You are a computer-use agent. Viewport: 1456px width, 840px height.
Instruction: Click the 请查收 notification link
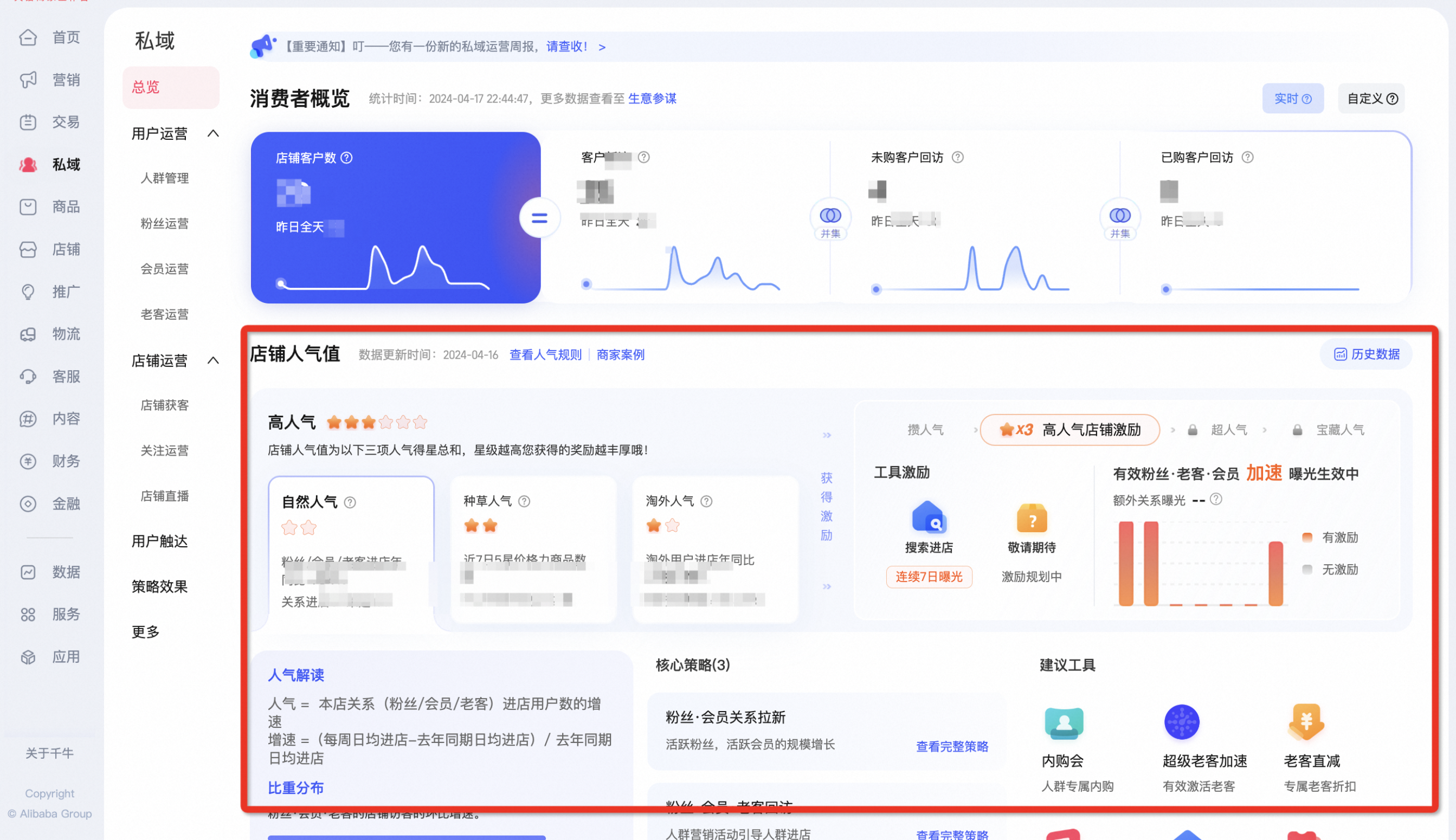coord(566,46)
